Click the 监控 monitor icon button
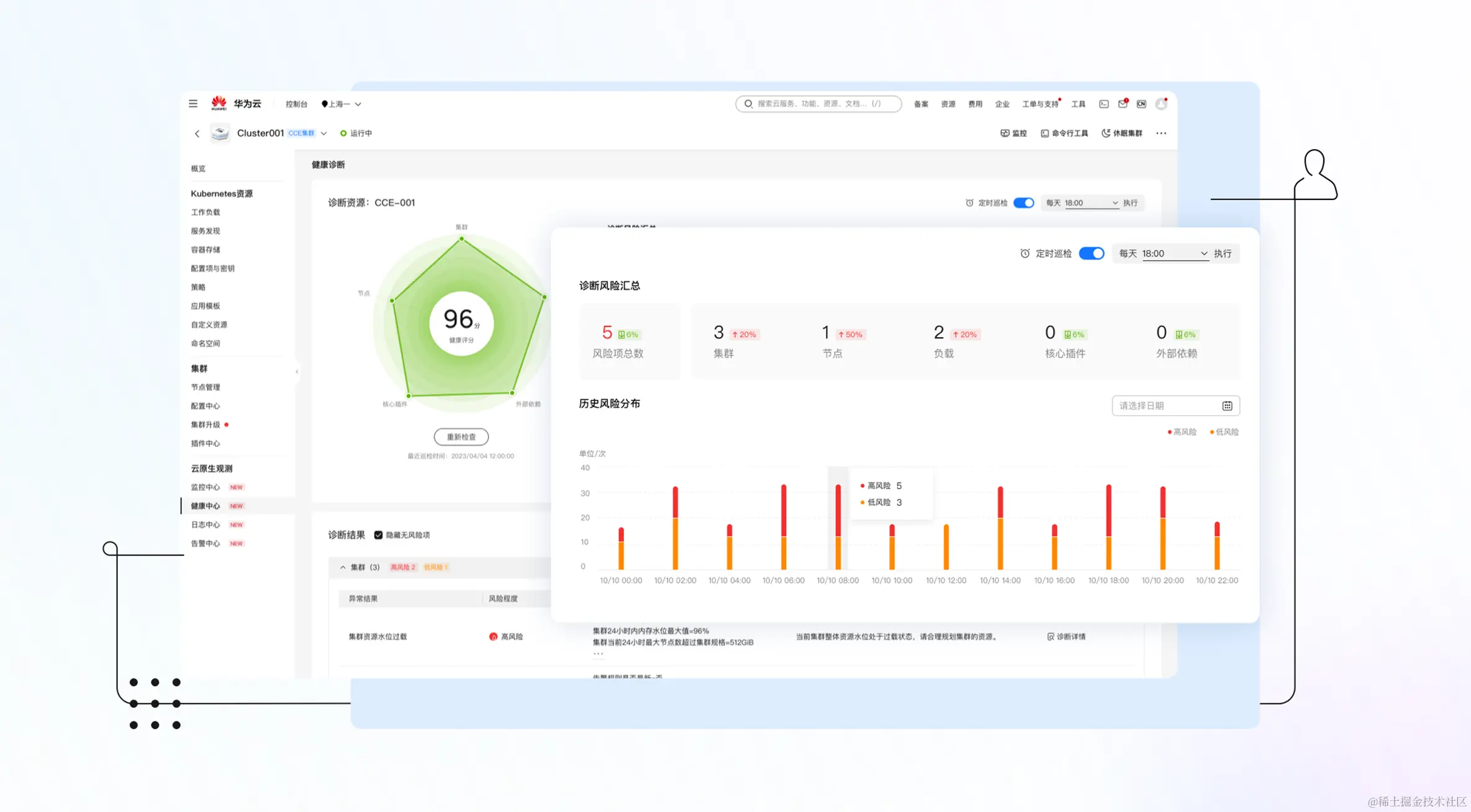This screenshot has height=812, width=1471. point(1013,133)
